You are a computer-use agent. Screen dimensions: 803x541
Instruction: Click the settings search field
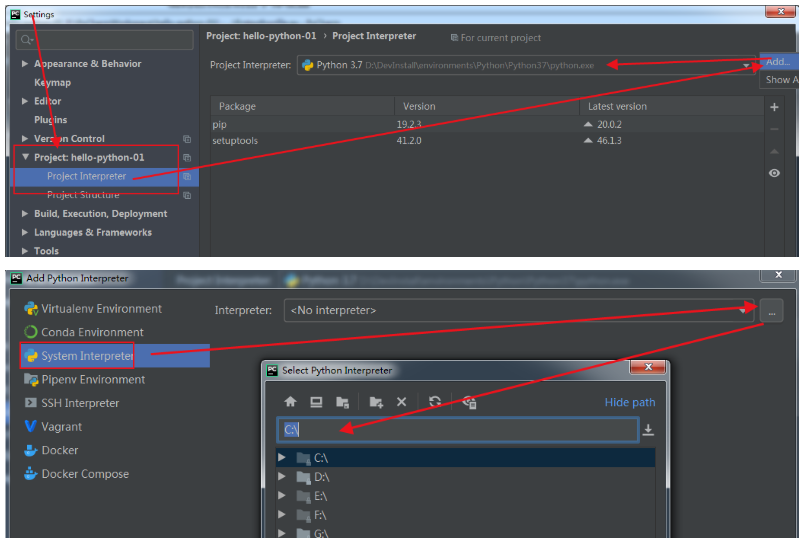pyautogui.click(x=105, y=40)
